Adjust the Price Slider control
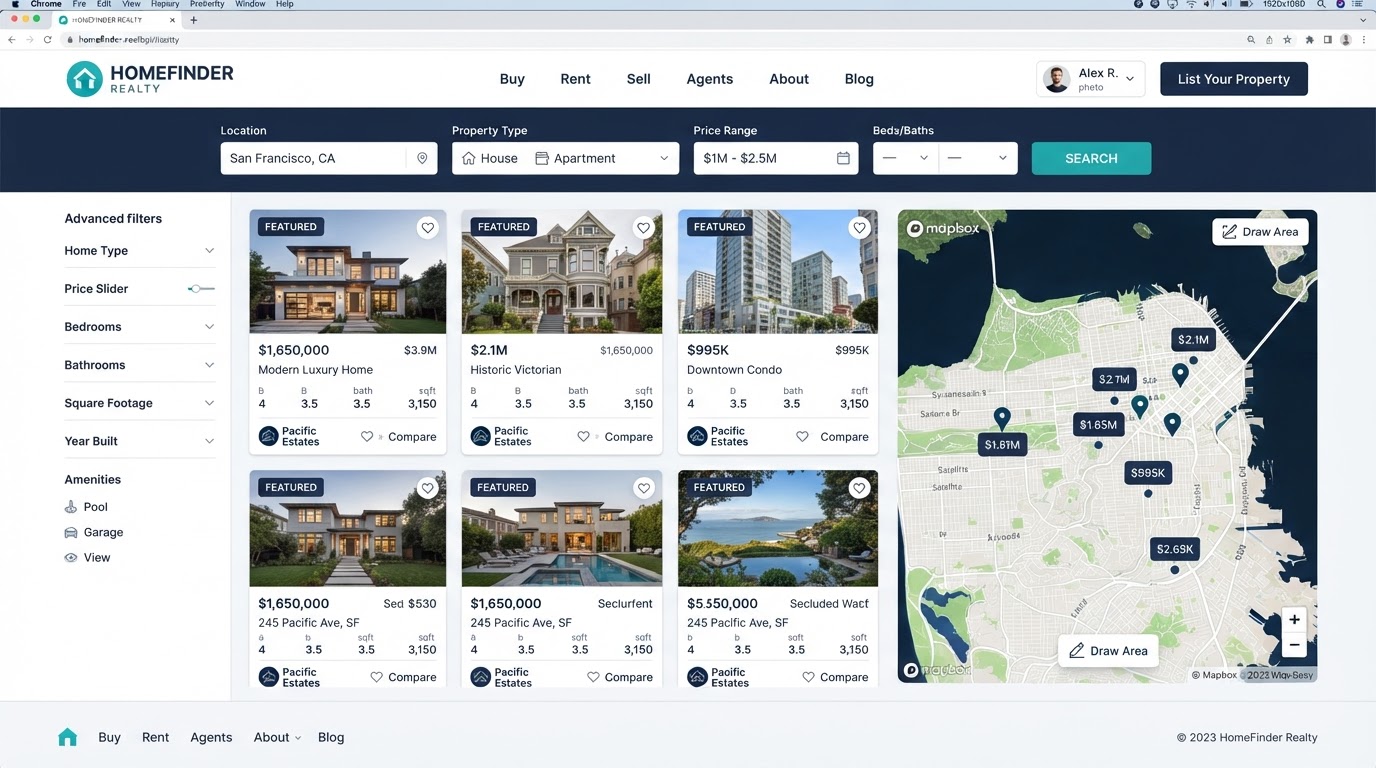The height and width of the screenshot is (768, 1376). [201, 289]
